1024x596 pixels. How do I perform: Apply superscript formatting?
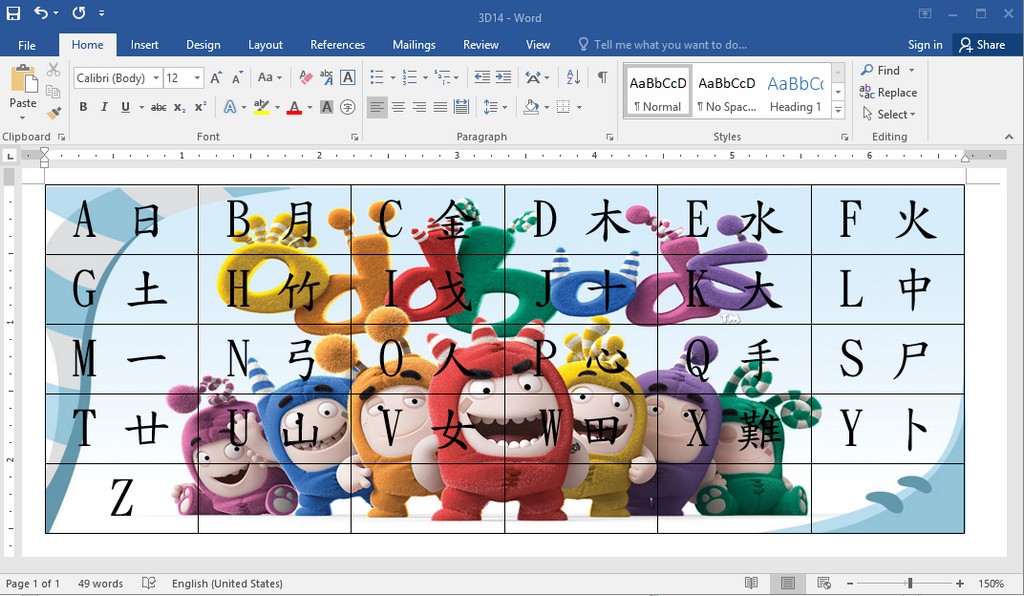[x=200, y=107]
